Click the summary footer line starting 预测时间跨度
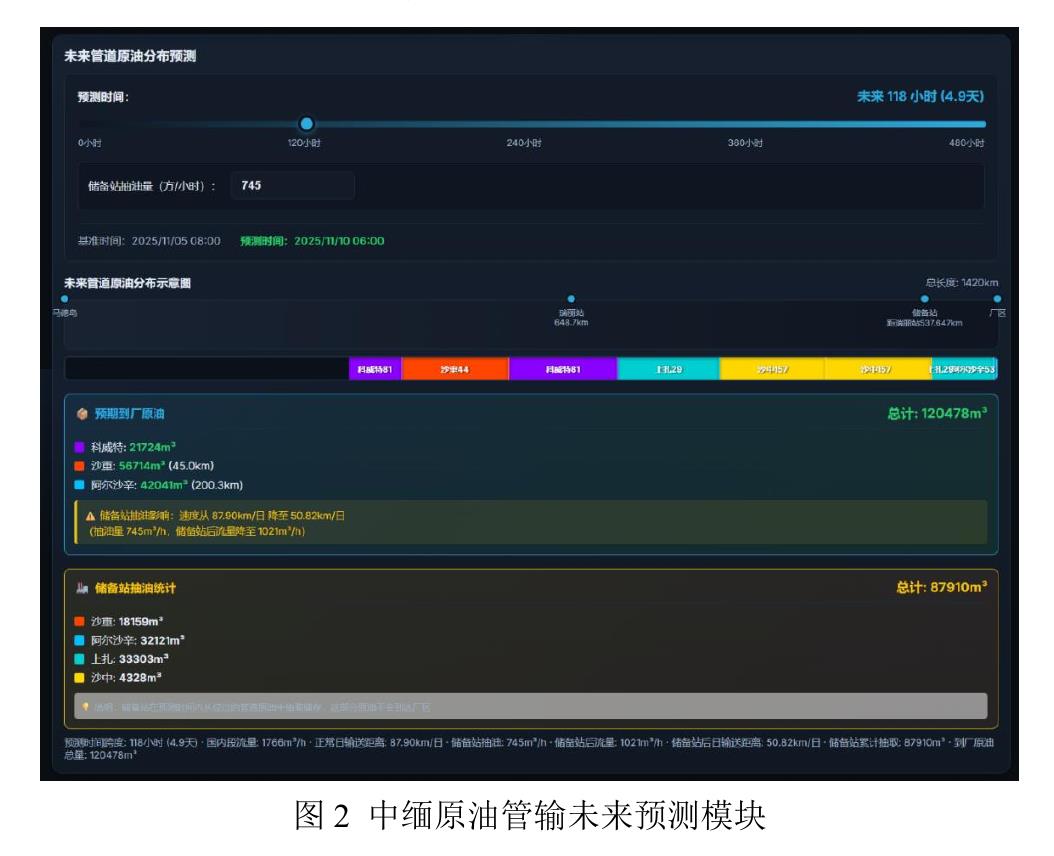Screen dimensions: 1054x856 click(529, 748)
